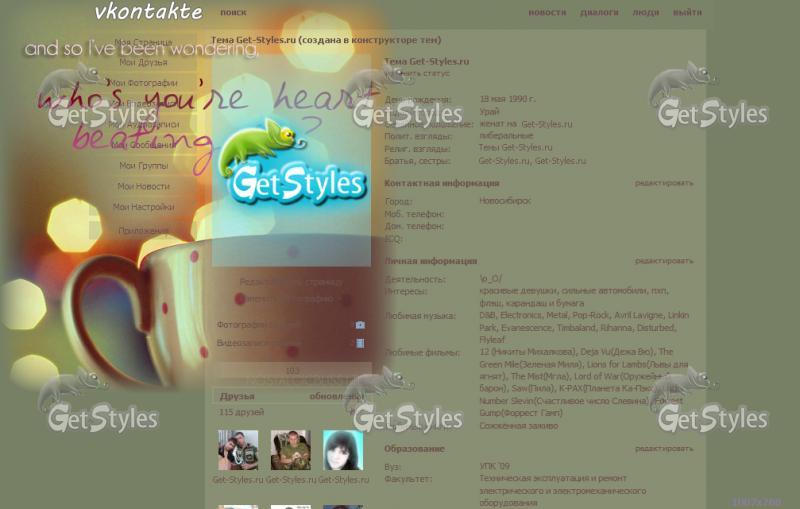Open Моя Страница in the sidebar
Image resolution: width=800 pixels, height=509 pixels.
point(143,42)
